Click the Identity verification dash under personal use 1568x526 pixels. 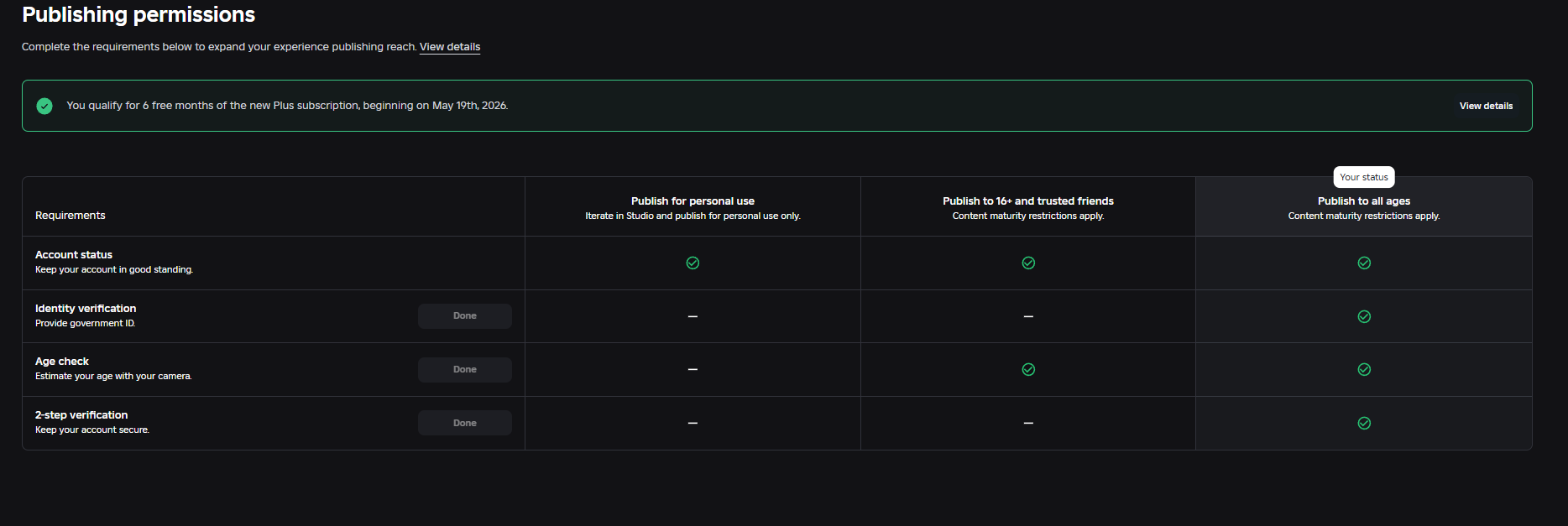[693, 316]
